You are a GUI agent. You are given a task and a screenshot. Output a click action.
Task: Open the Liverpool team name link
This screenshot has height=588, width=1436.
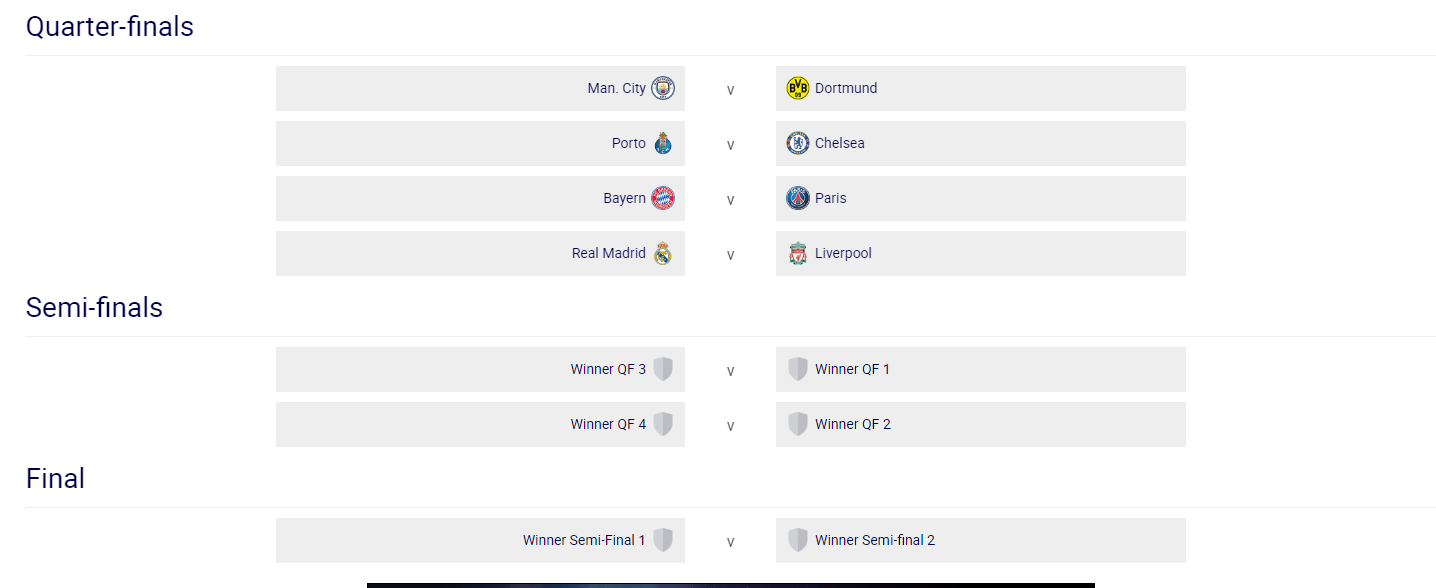point(843,253)
